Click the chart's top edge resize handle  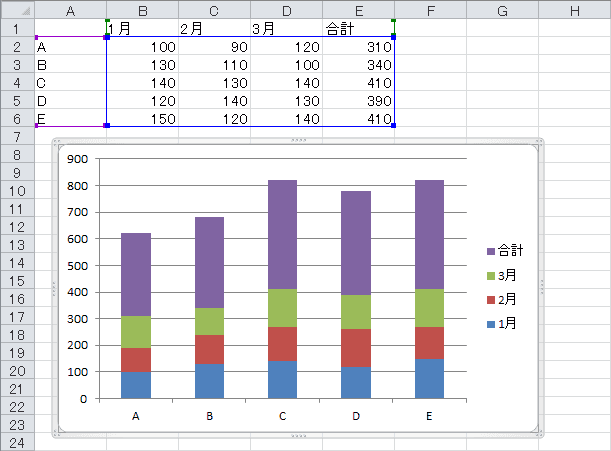pyautogui.click(x=298, y=141)
